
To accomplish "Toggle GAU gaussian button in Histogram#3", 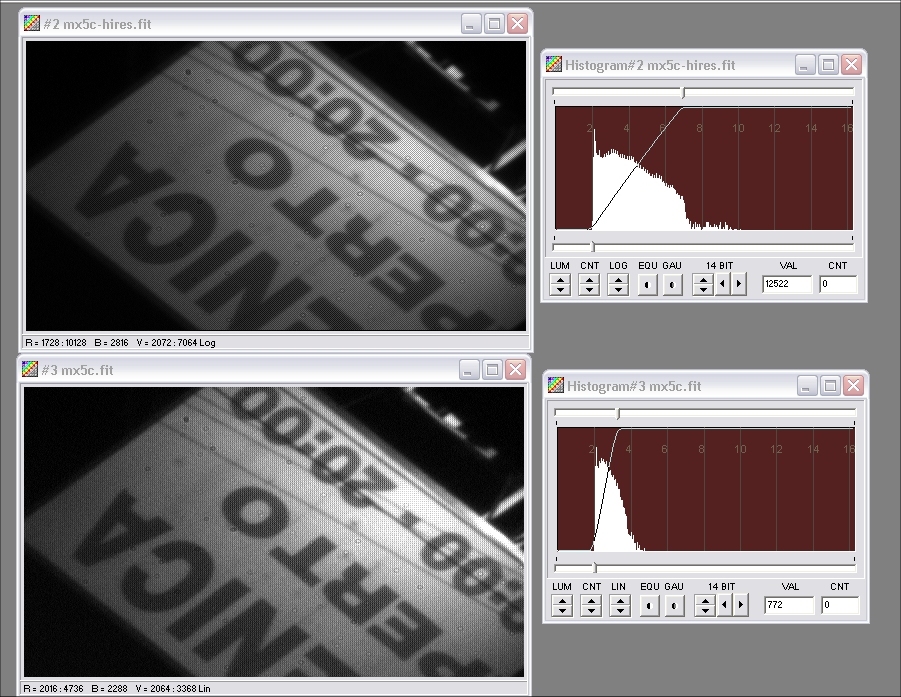I will point(675,606).
